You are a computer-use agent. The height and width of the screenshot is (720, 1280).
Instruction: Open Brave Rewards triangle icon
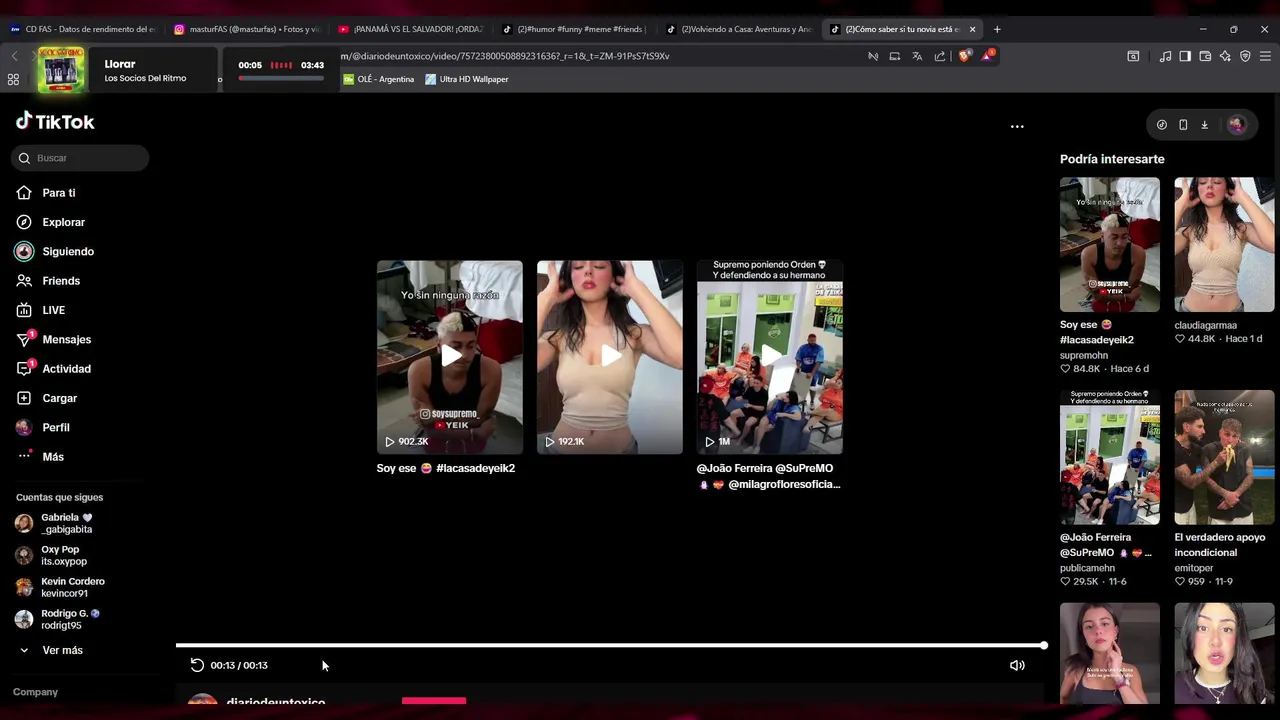(x=987, y=56)
